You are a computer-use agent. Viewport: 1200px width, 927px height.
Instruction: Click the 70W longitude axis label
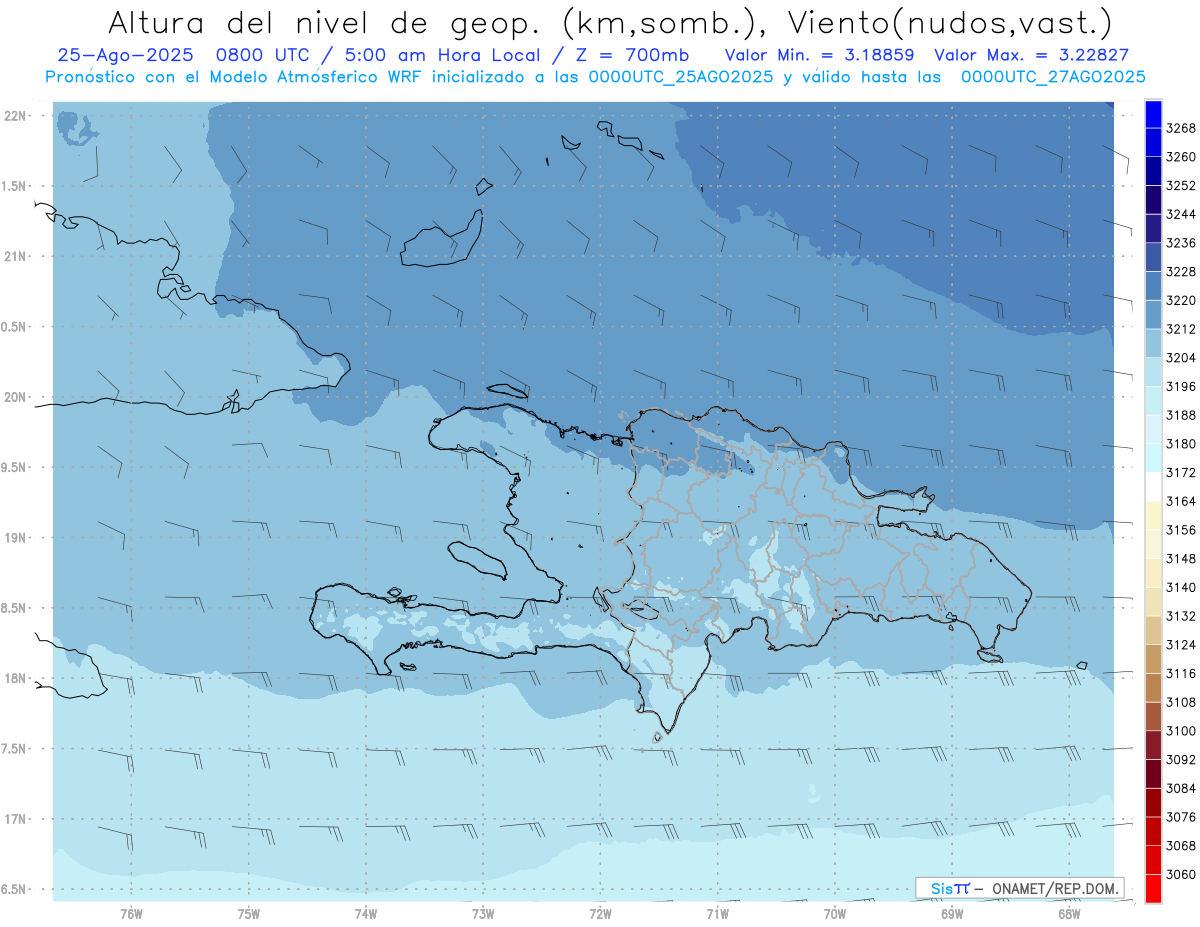pos(835,914)
